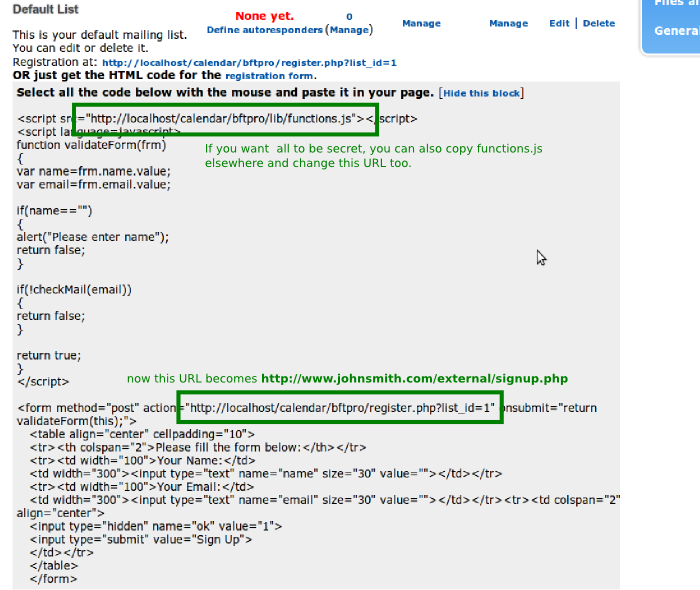Click the 'Your Name:' table cell code
The image size is (700, 590).
142,461
